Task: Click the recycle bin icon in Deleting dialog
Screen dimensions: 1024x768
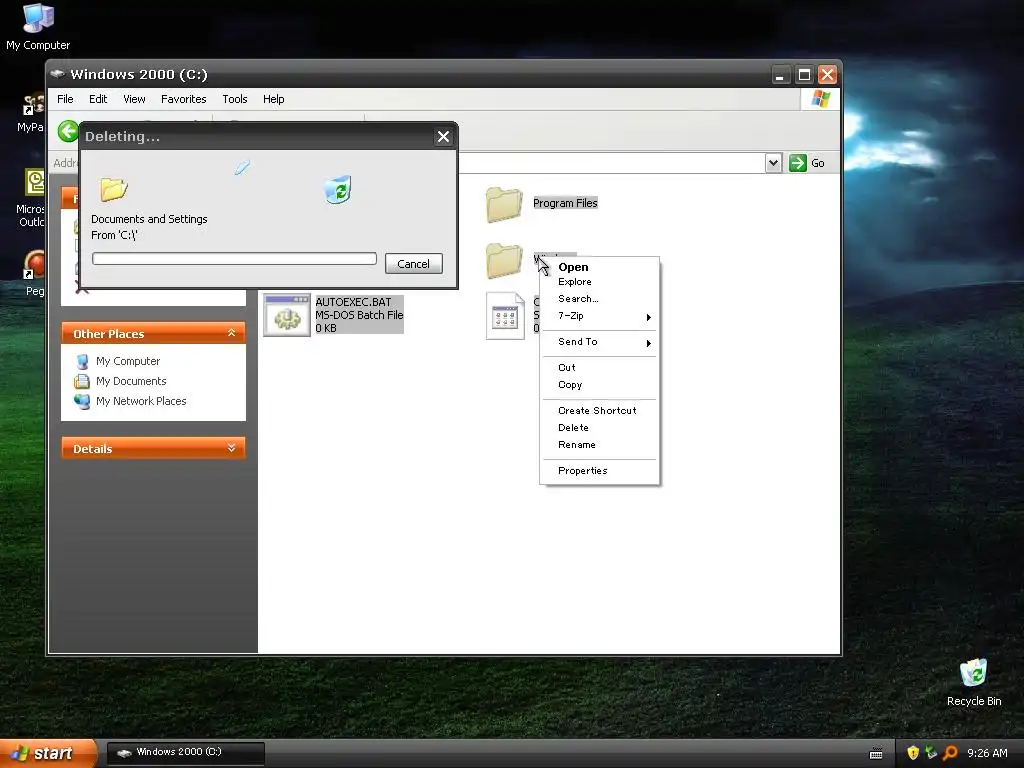Action: click(338, 189)
